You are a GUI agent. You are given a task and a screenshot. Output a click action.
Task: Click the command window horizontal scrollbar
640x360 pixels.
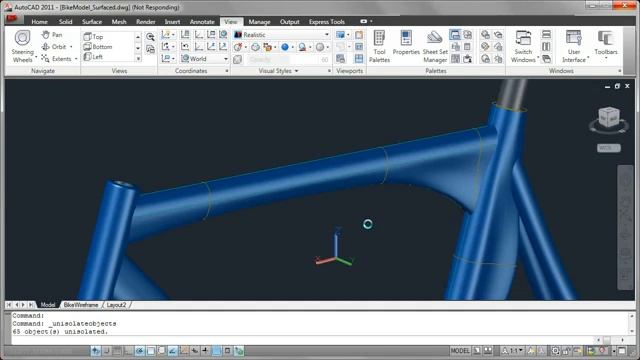tap(610, 340)
